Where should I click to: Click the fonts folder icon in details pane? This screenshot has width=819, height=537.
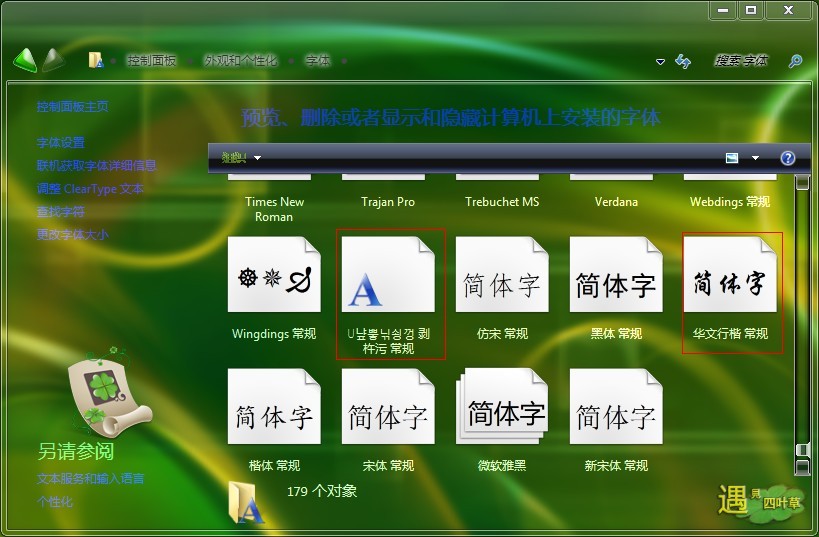coord(245,503)
